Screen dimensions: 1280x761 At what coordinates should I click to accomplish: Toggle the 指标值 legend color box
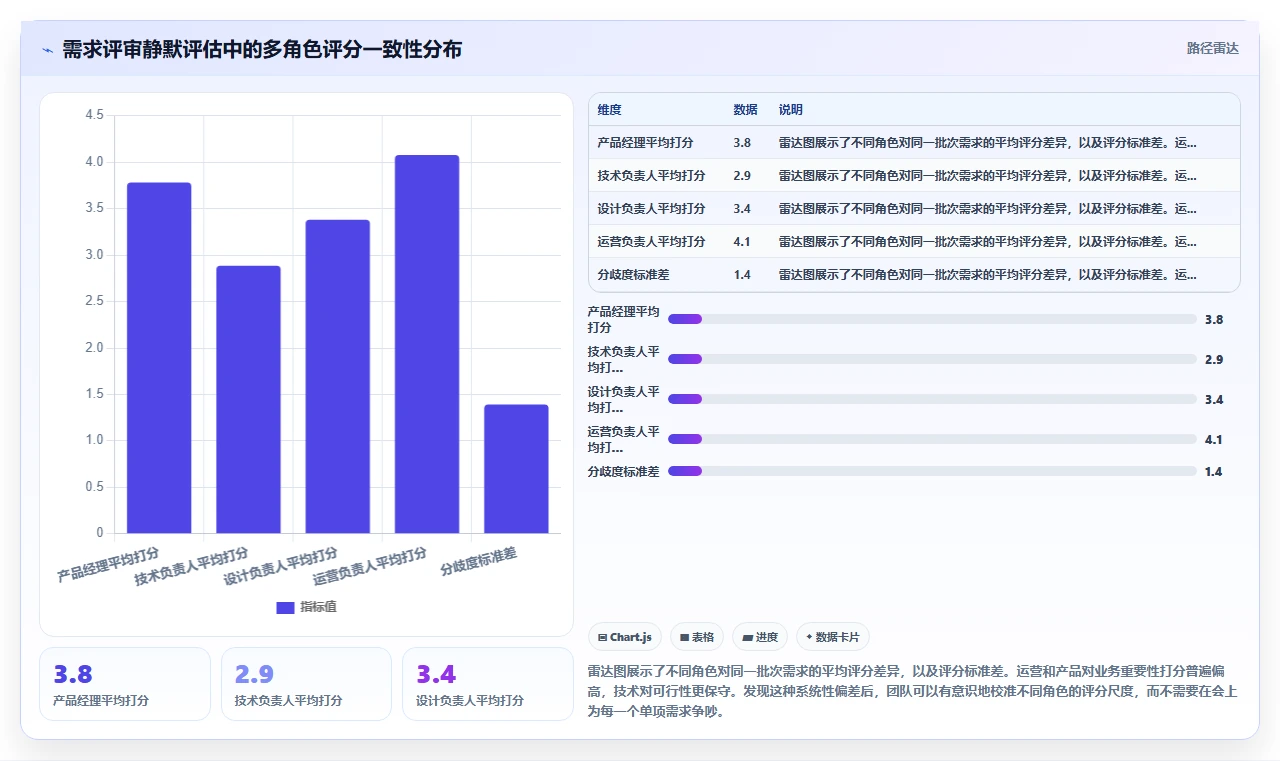pyautogui.click(x=285, y=607)
